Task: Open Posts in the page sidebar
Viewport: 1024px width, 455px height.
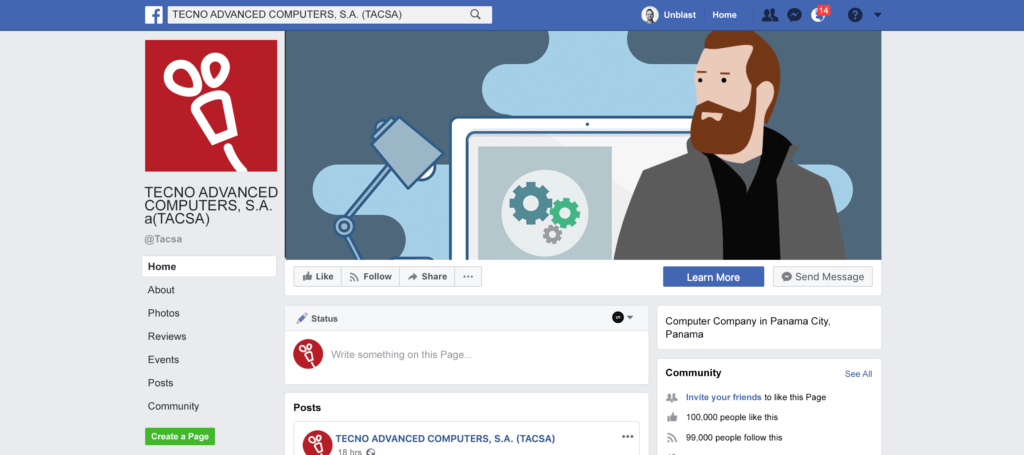Action: tap(161, 383)
